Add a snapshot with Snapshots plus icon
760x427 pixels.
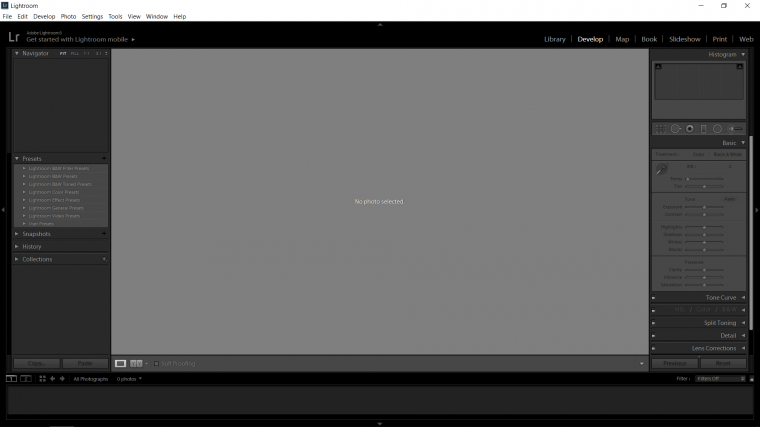104,234
